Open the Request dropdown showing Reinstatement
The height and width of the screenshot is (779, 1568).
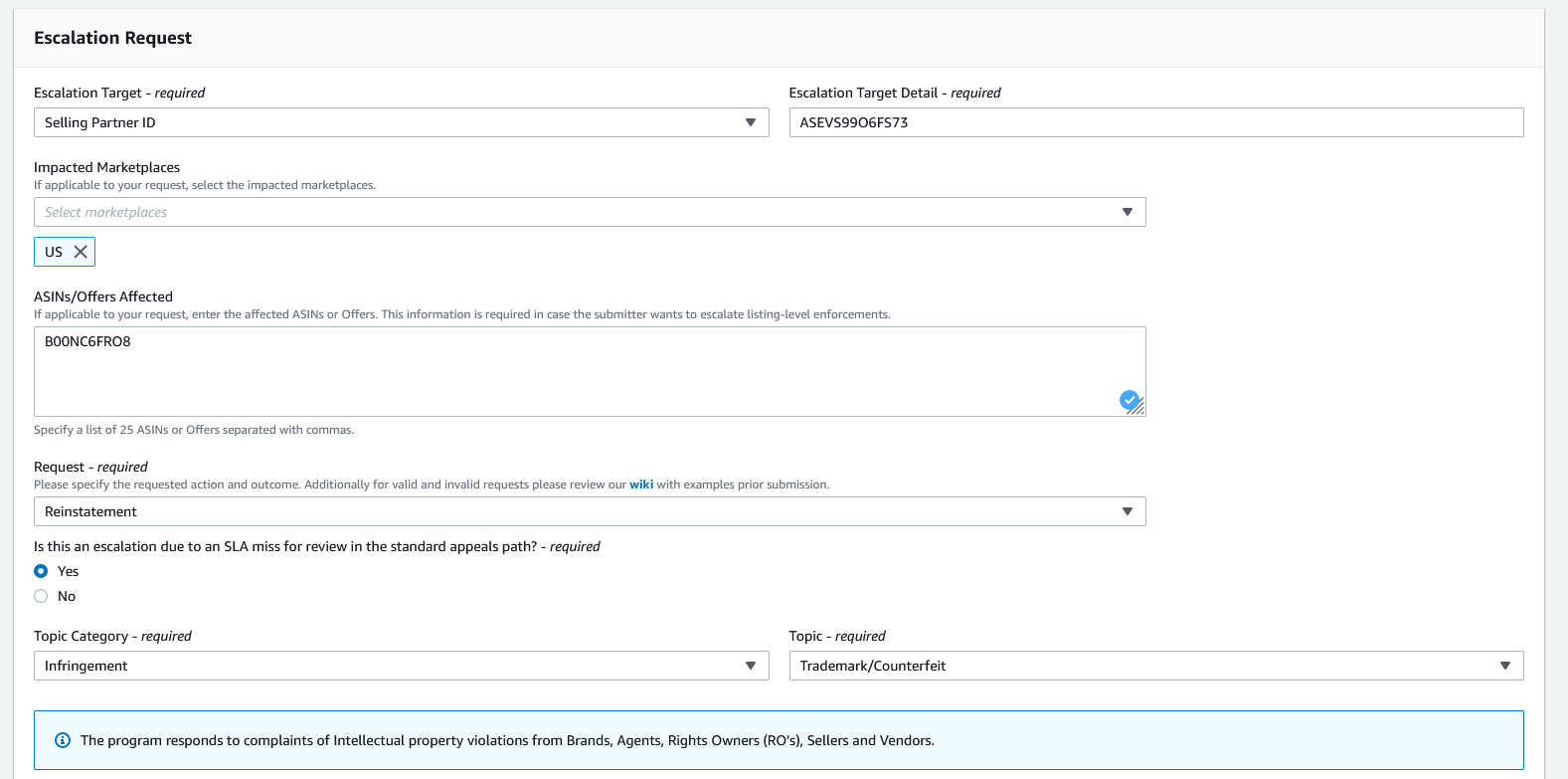pos(590,511)
